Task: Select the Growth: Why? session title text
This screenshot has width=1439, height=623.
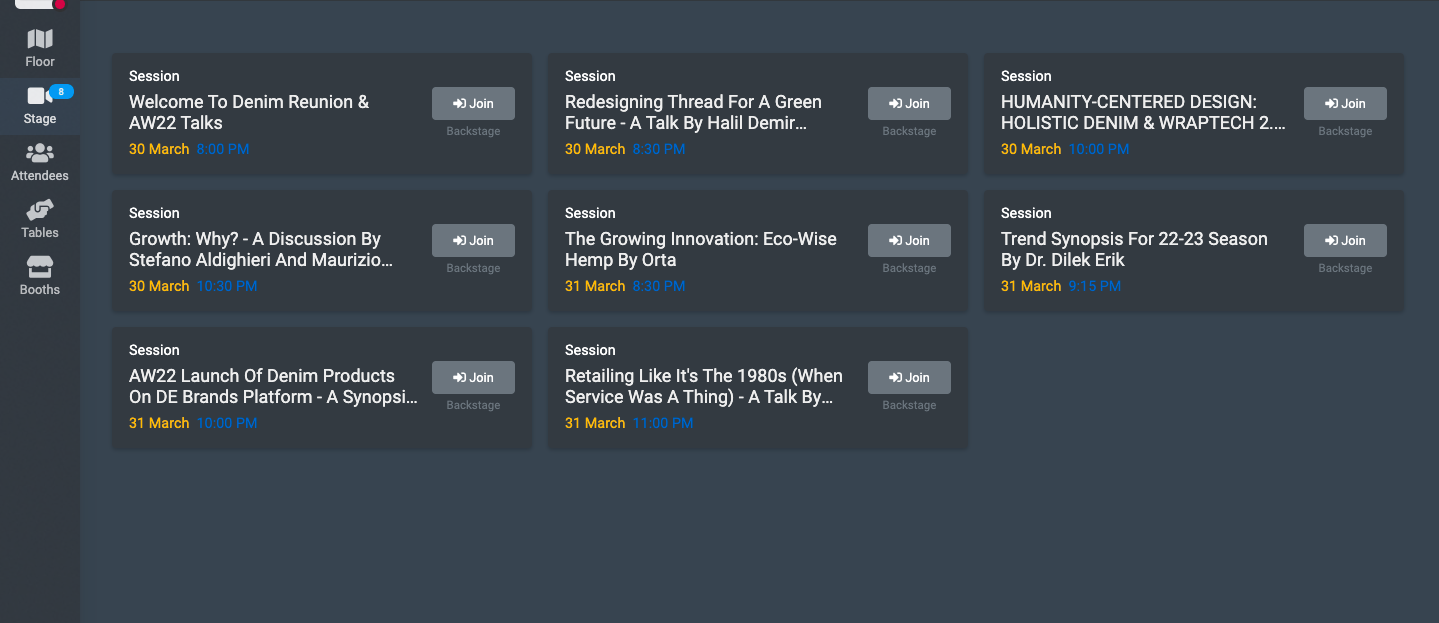Action: pos(261,249)
